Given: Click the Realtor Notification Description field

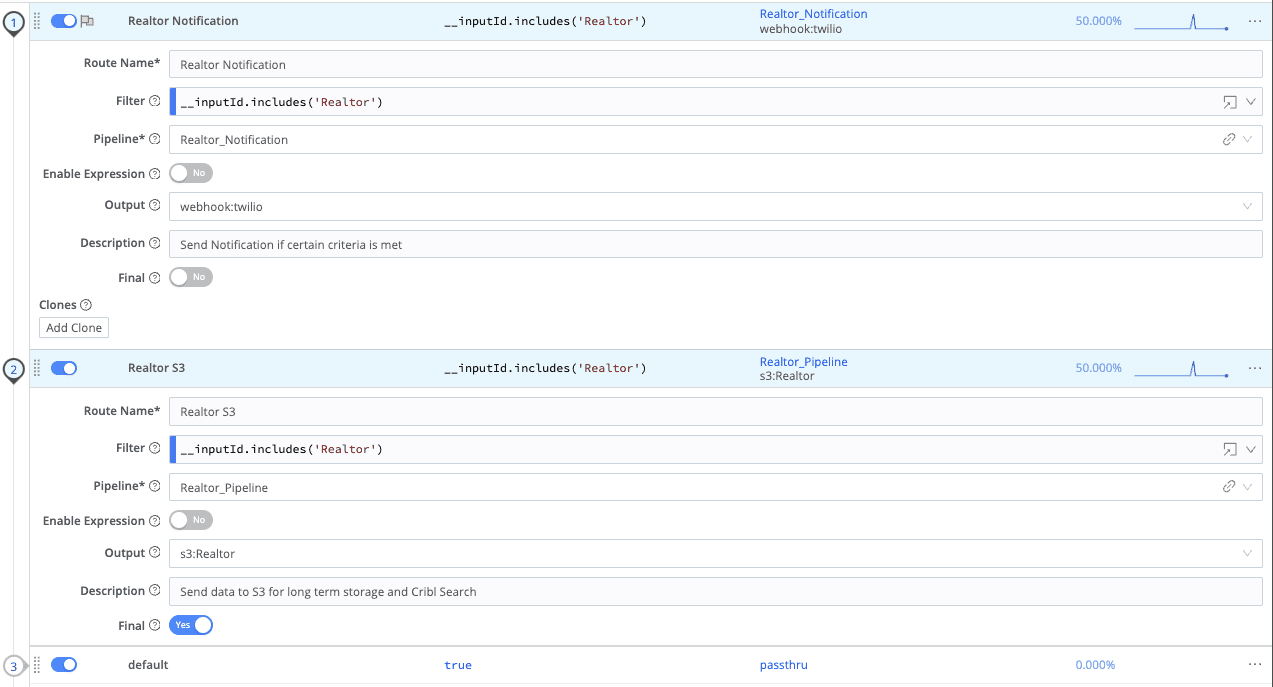Looking at the screenshot, I should pyautogui.click(x=715, y=245).
